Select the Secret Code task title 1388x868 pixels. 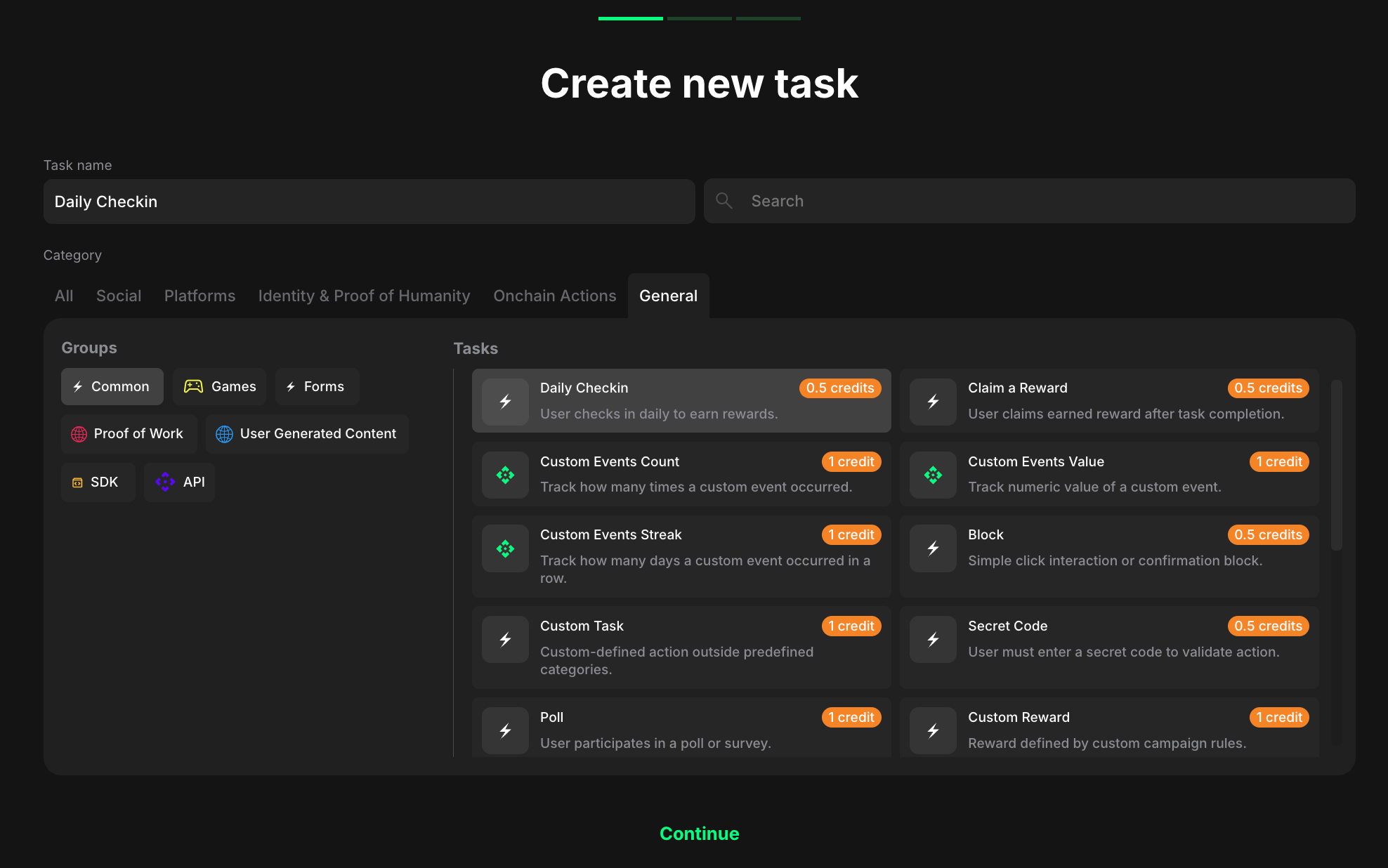1007,626
